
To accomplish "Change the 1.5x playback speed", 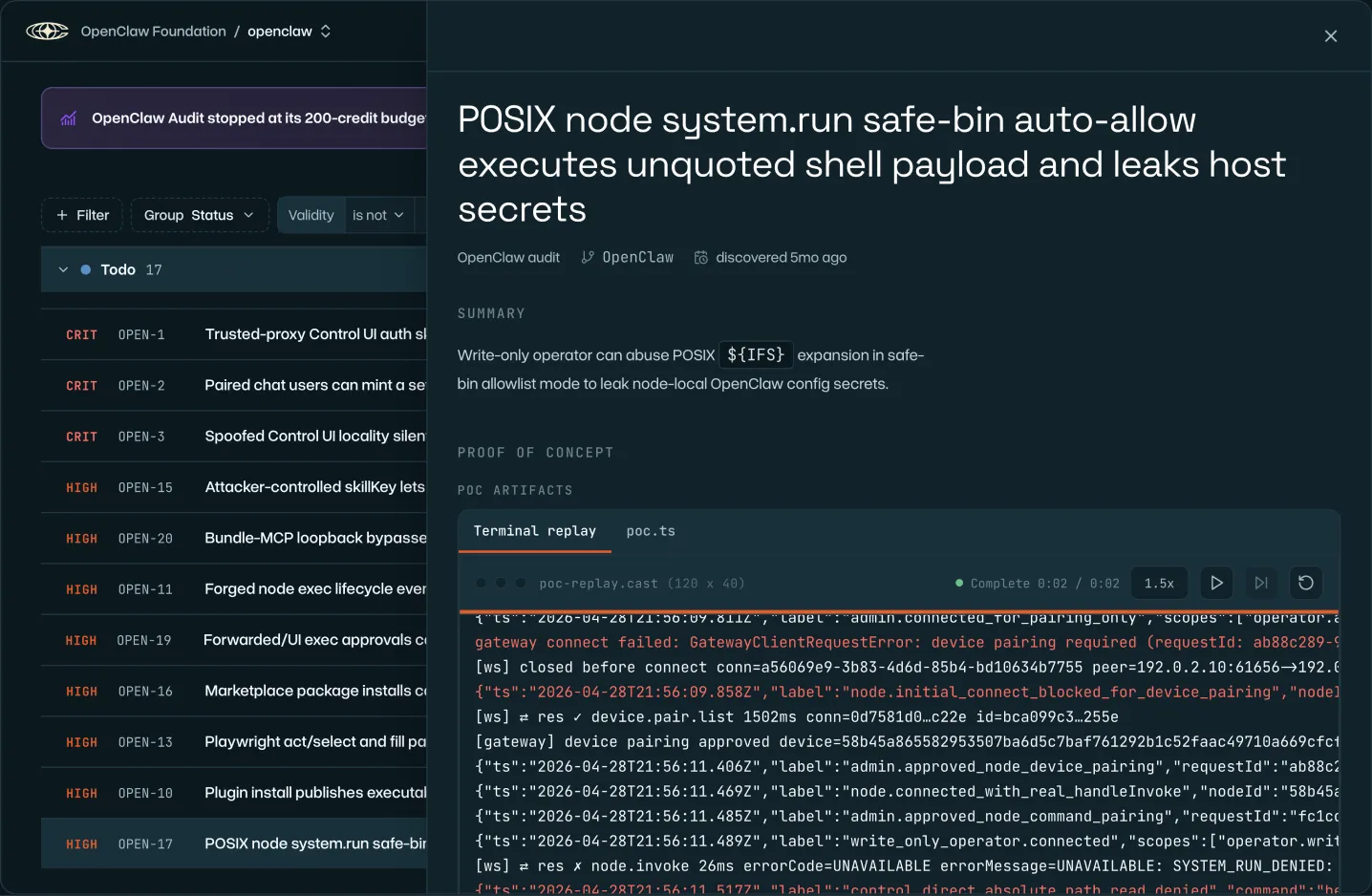I will click(1159, 583).
